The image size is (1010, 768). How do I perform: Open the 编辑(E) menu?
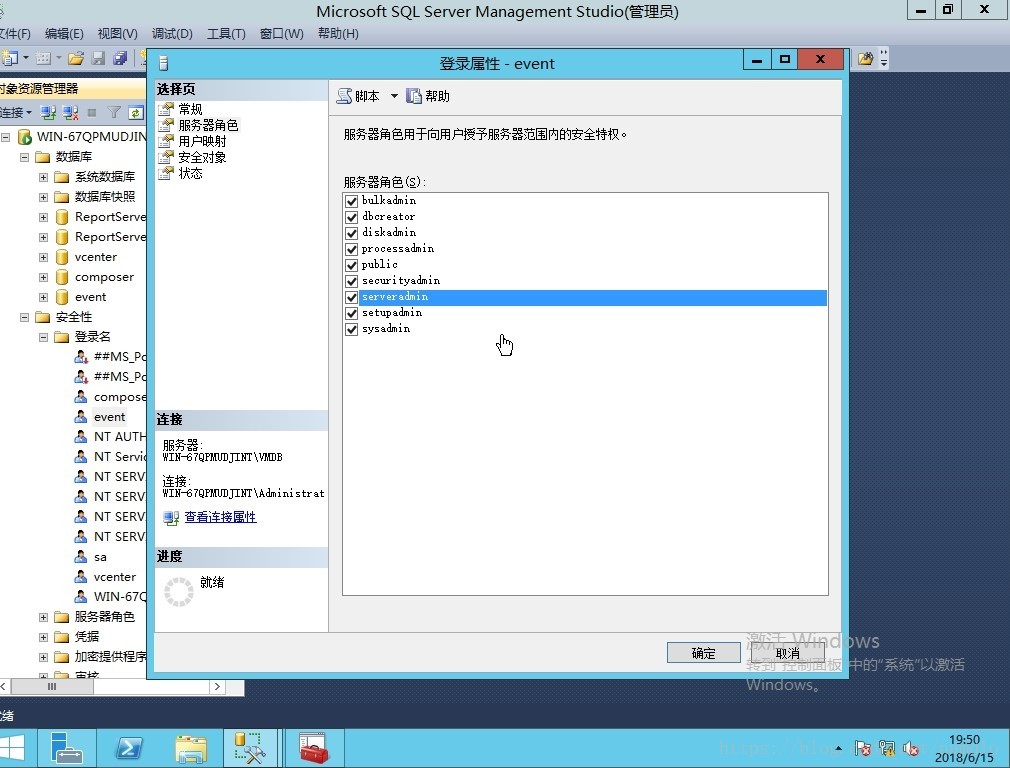click(64, 34)
